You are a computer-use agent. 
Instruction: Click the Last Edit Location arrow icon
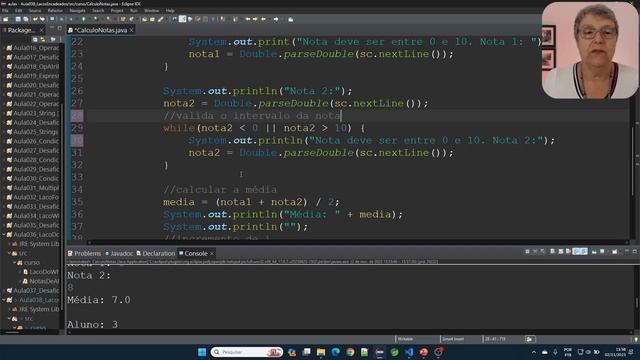(x=248, y=19)
